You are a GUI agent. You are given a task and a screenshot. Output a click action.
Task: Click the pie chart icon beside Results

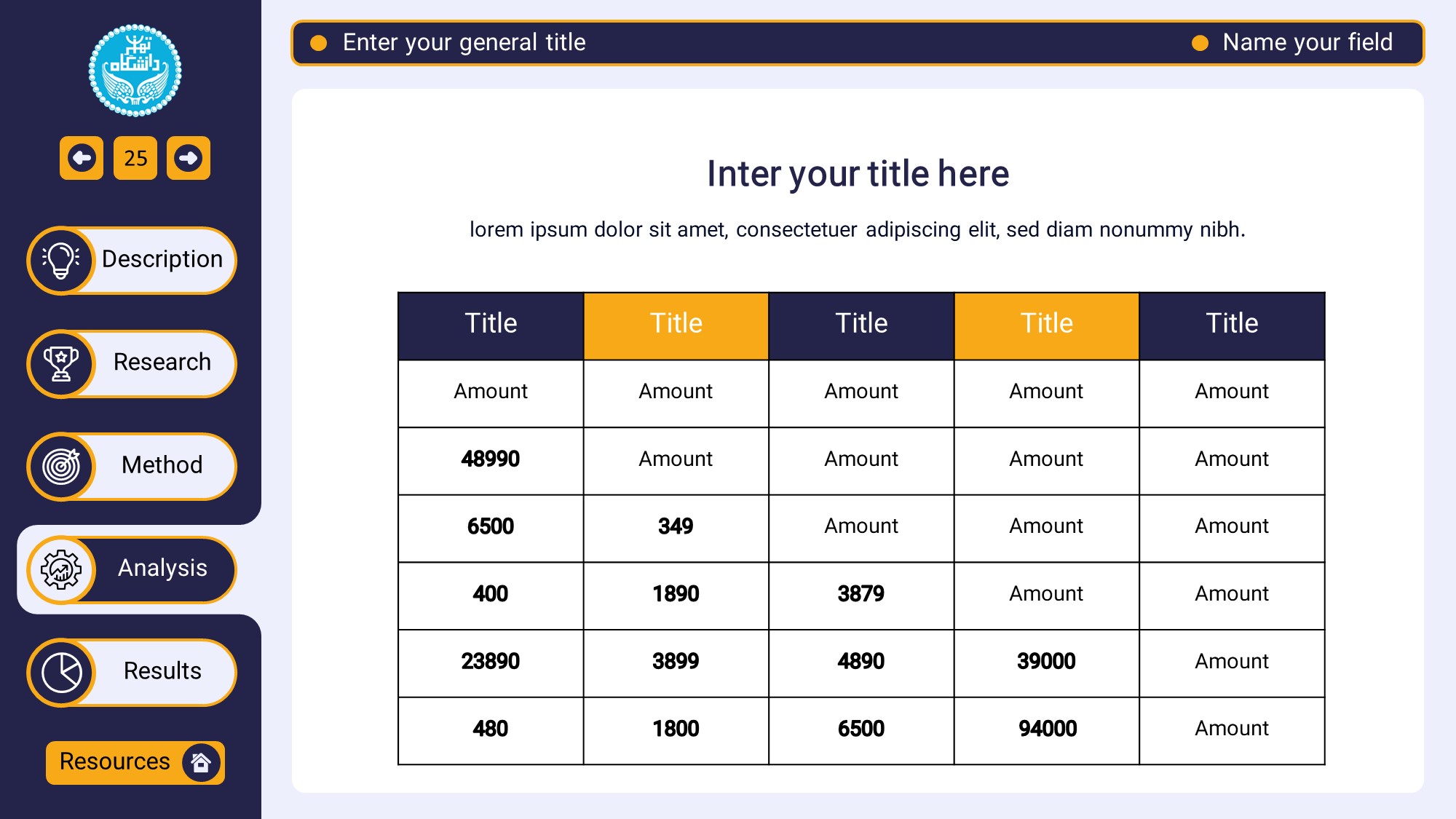point(62,672)
